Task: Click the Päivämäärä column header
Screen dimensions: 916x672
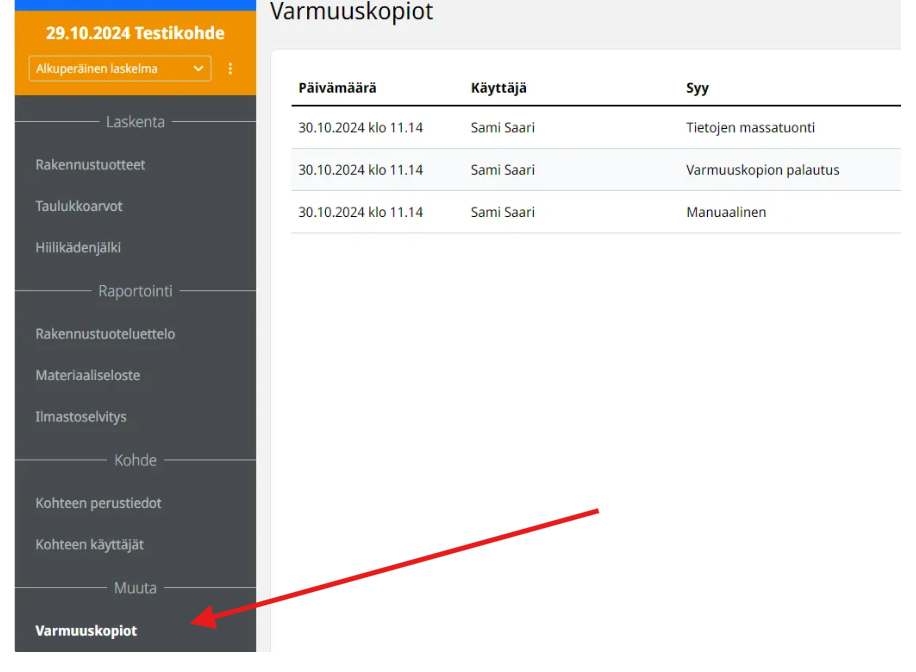Action: (x=337, y=88)
